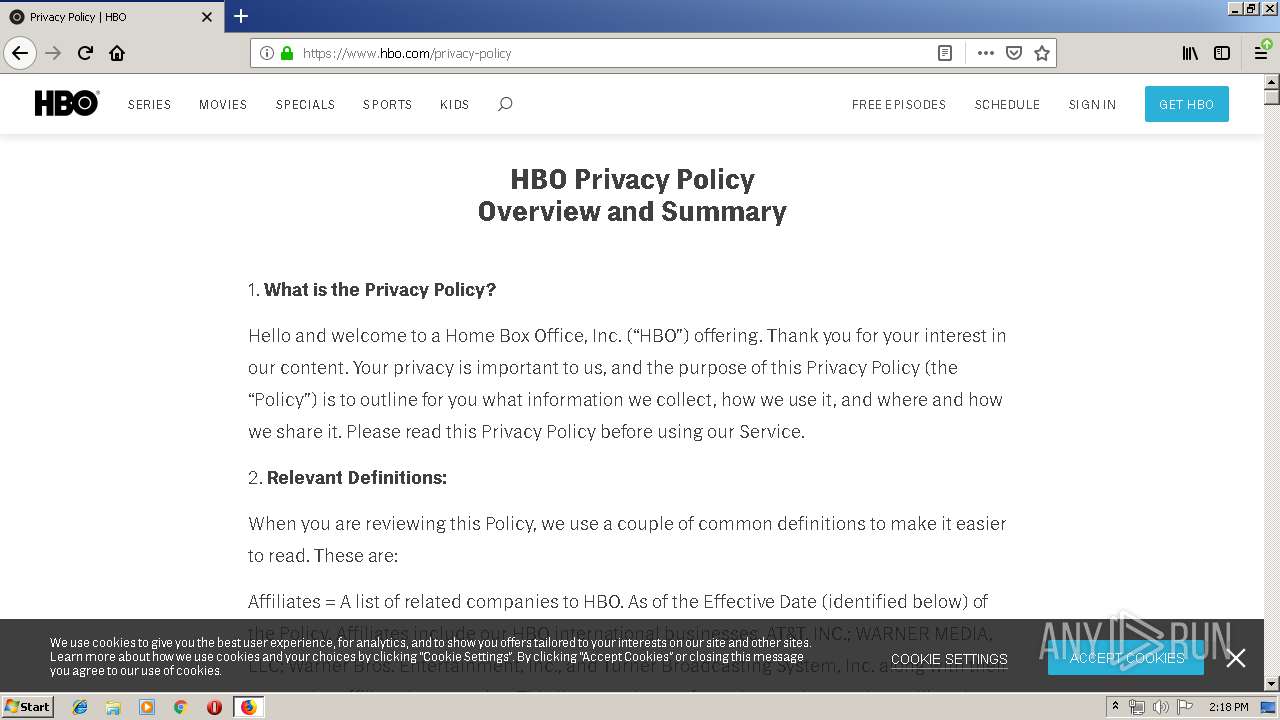The height and width of the screenshot is (720, 1280).
Task: Open Specials in the HBO navigation
Action: tap(305, 104)
